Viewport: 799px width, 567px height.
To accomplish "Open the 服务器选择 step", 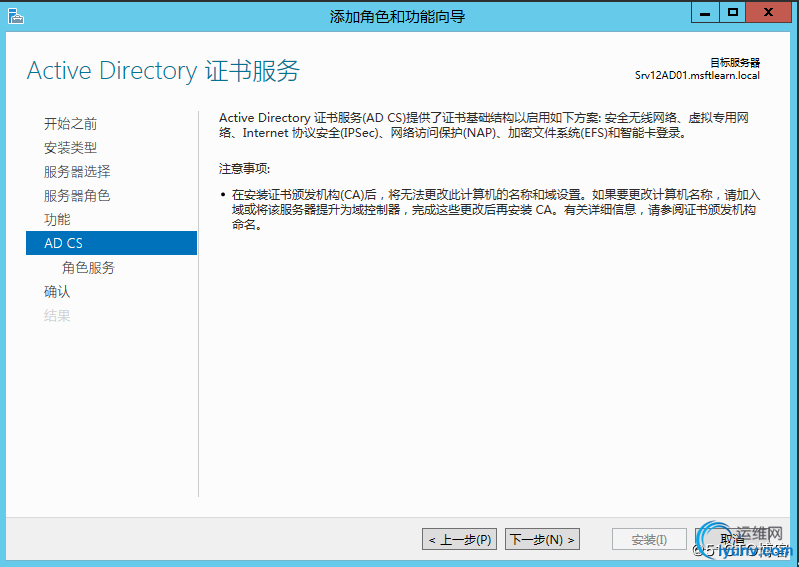I will click(x=77, y=172).
